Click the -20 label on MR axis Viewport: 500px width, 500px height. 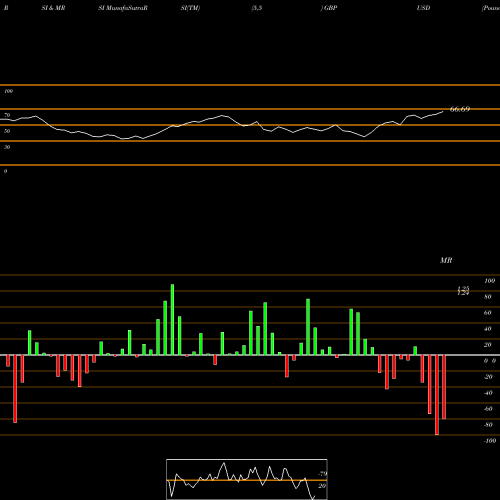pyautogui.click(x=488, y=377)
